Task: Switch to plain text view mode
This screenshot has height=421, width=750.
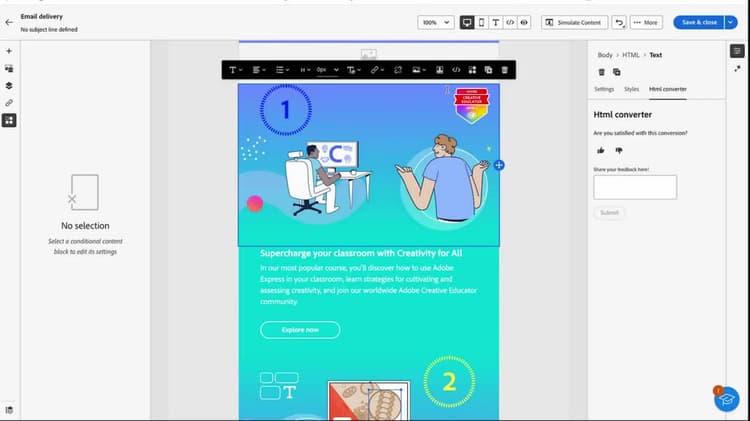Action: coord(496,22)
